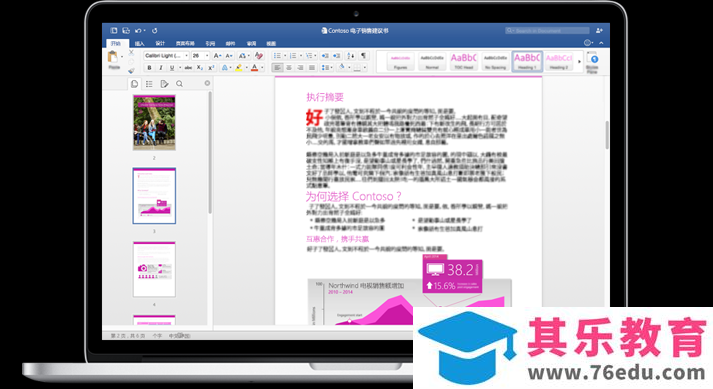
Task: Open the search tab in the sidebar
Action: pyautogui.click(x=179, y=84)
